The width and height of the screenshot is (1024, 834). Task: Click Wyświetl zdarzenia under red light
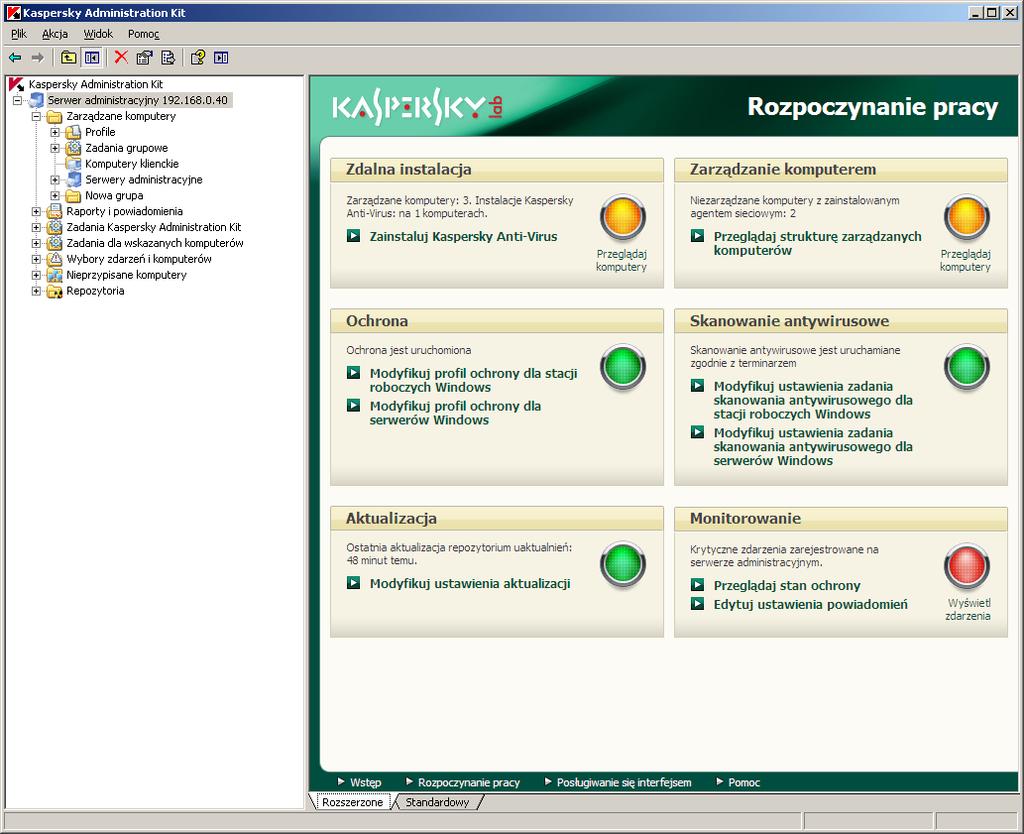coord(968,609)
